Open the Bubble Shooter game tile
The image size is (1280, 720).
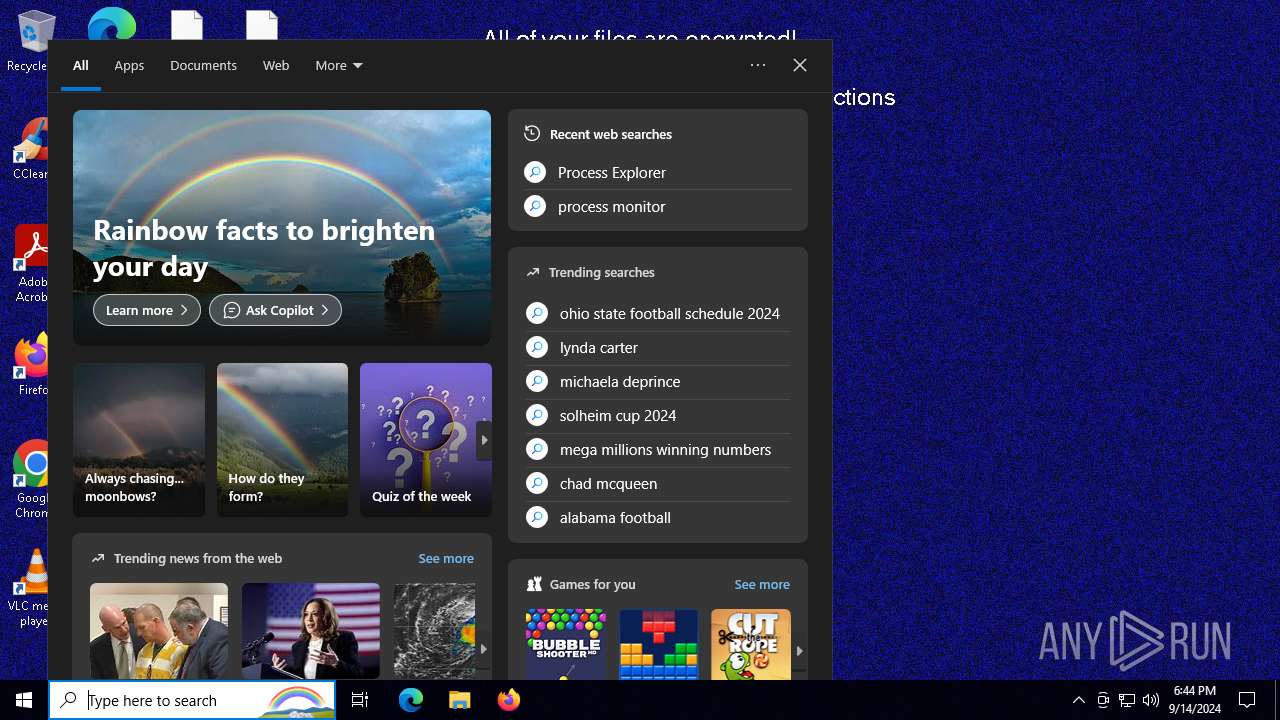[x=566, y=645]
